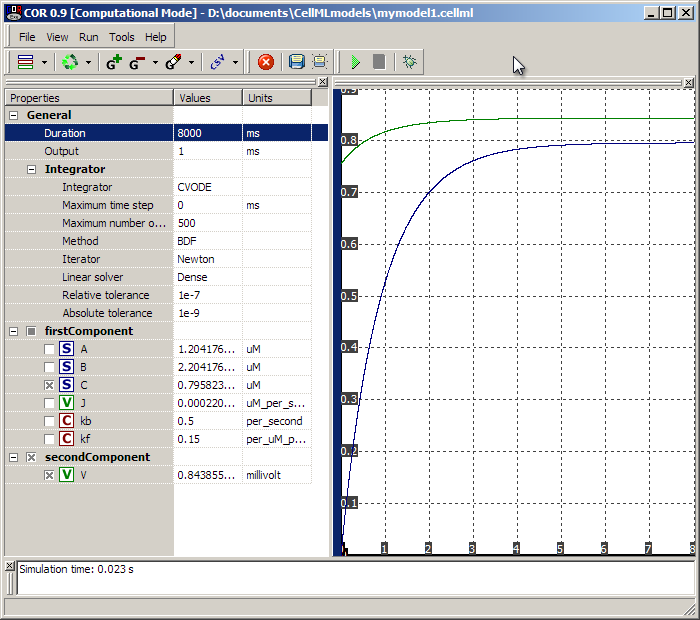Click the kf value 0.15

pyautogui.click(x=208, y=439)
